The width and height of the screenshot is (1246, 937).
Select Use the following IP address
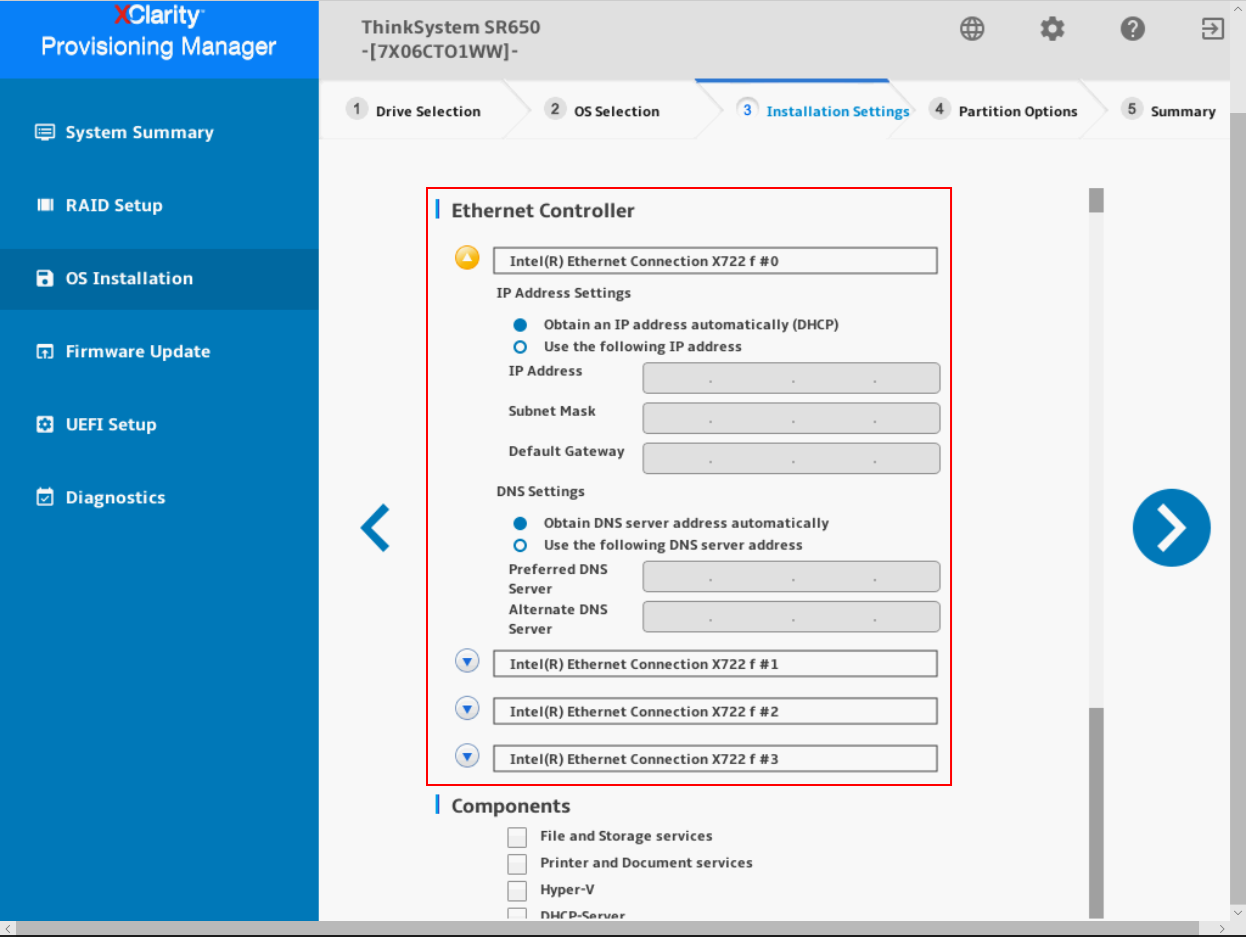tap(520, 347)
